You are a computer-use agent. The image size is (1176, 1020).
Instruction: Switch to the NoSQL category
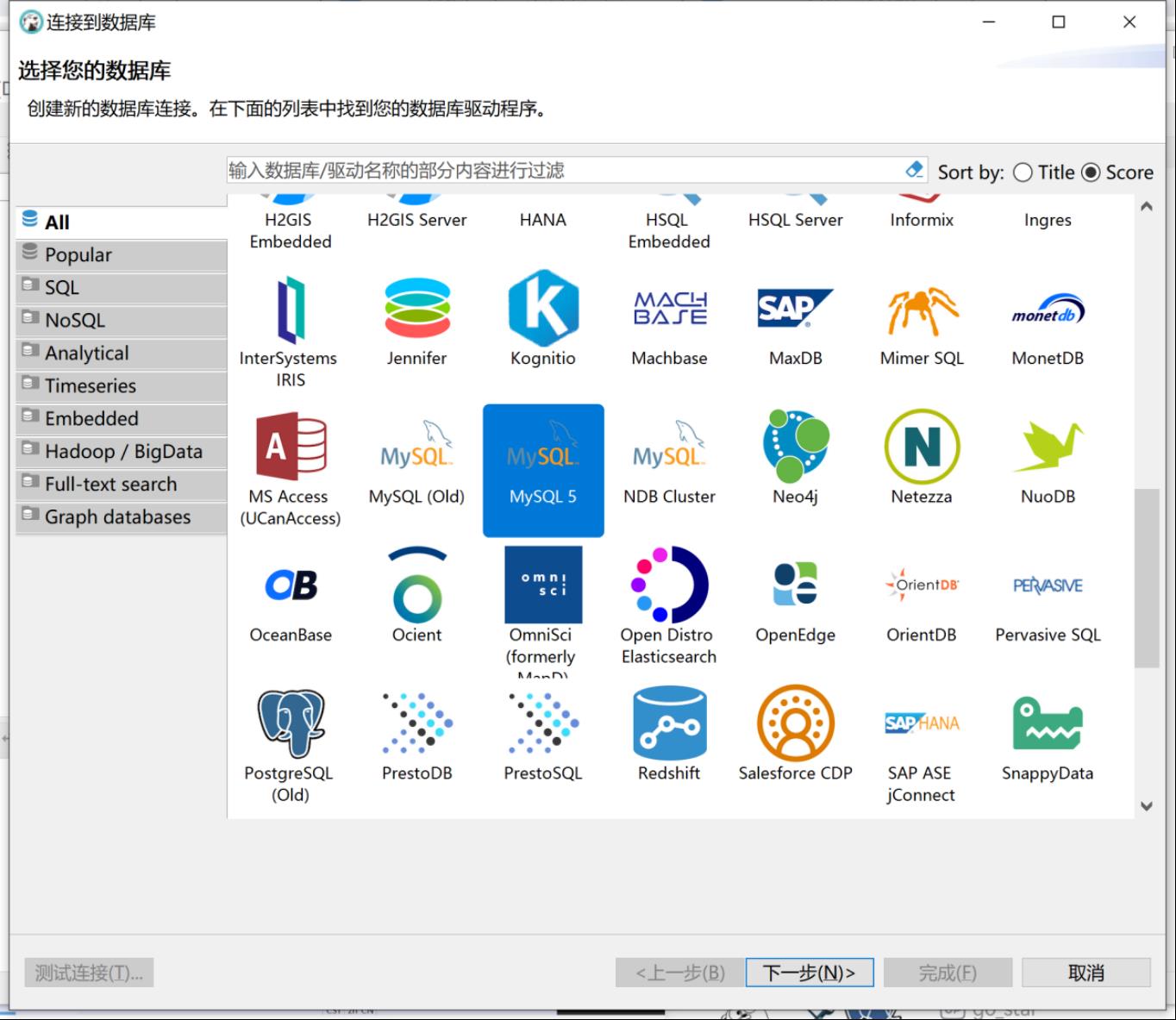click(122, 321)
